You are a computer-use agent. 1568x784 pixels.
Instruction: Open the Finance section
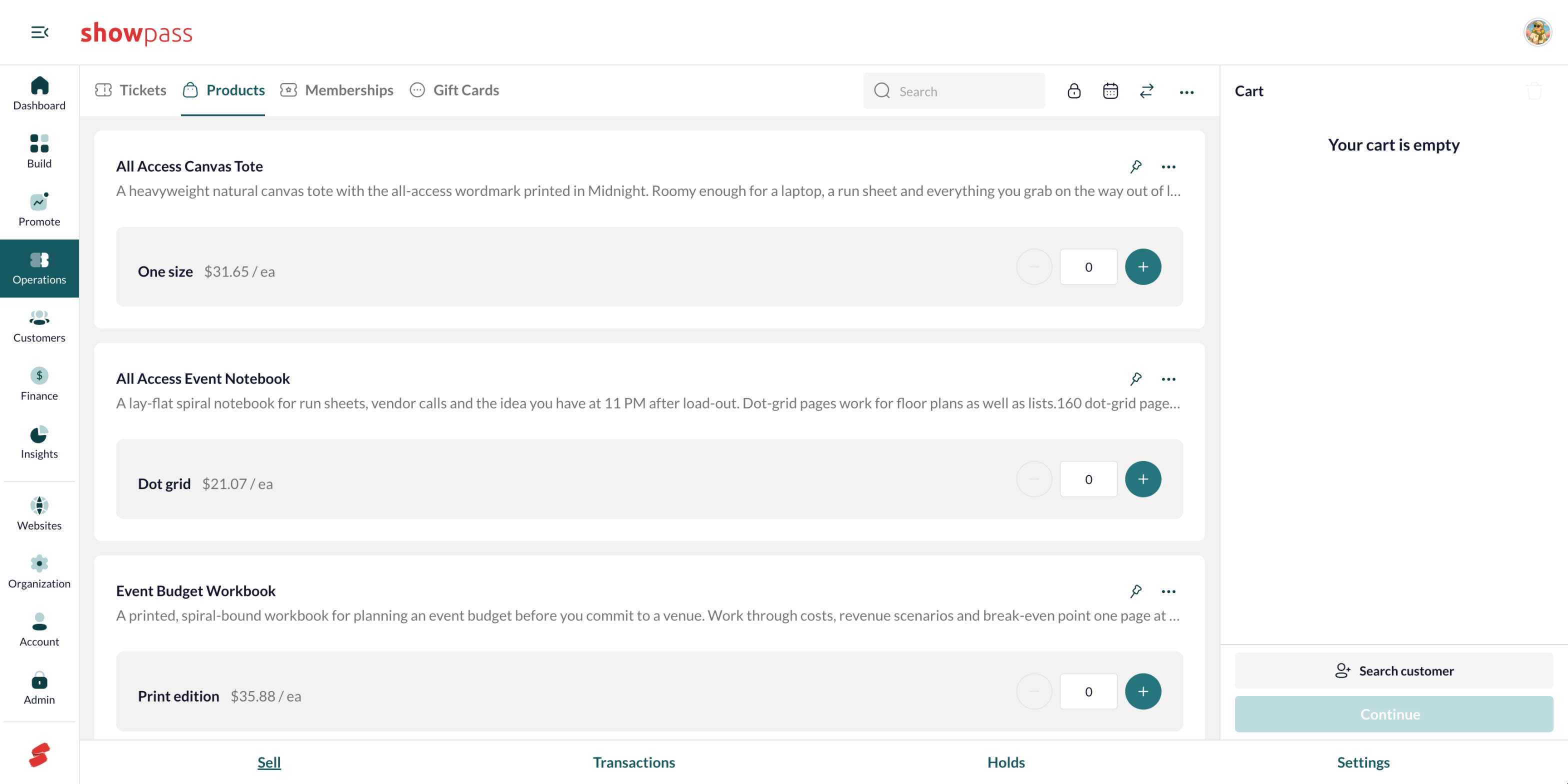pyautogui.click(x=39, y=384)
